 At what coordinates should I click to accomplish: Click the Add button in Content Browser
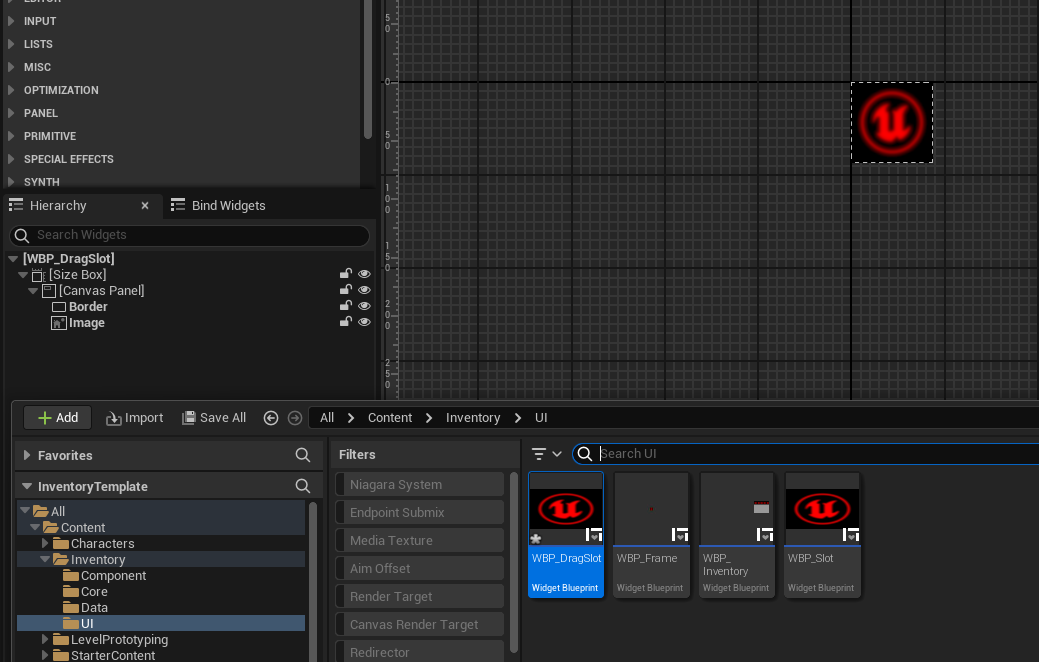click(x=58, y=417)
